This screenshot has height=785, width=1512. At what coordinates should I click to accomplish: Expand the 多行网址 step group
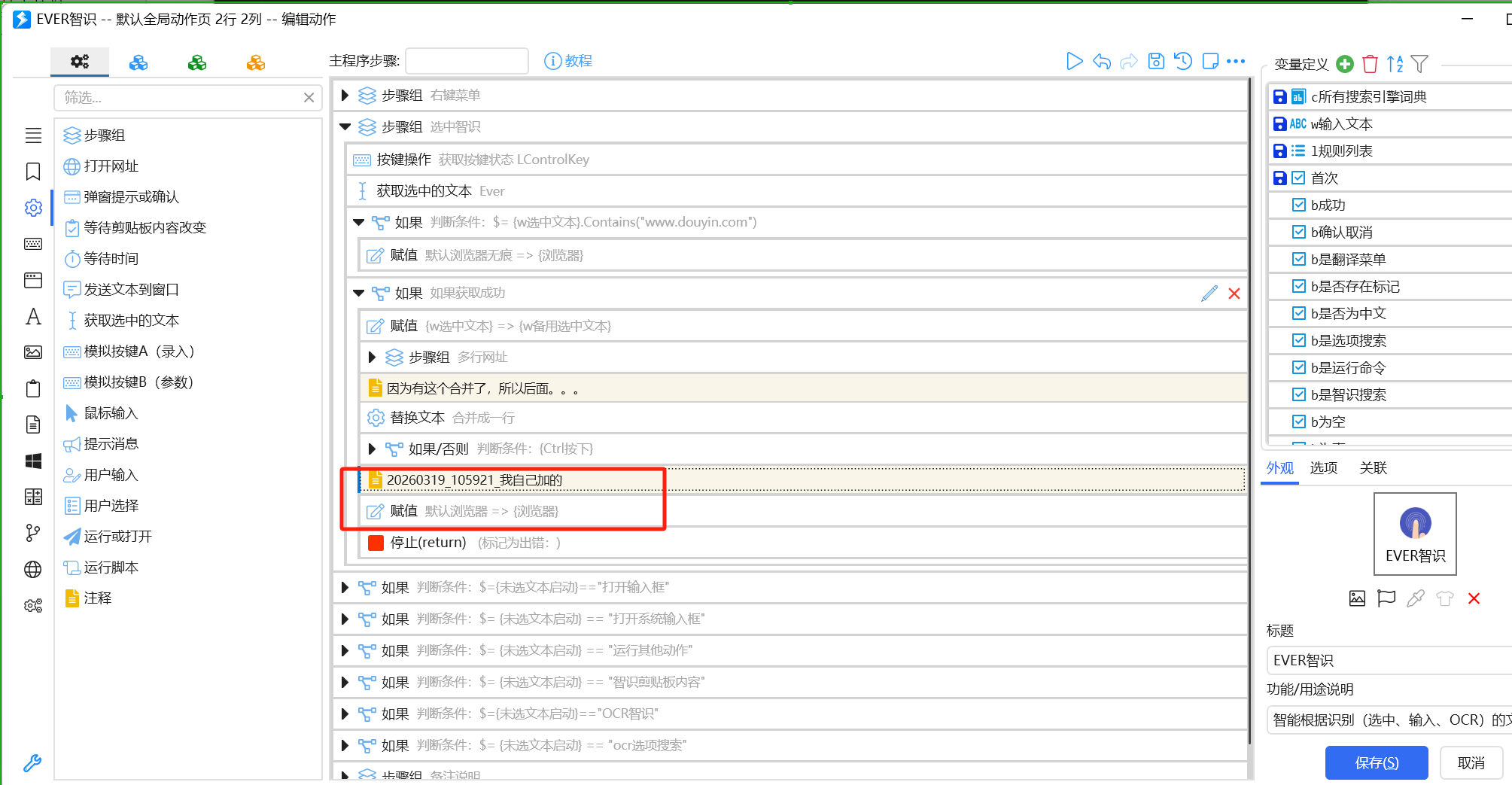[x=372, y=358]
